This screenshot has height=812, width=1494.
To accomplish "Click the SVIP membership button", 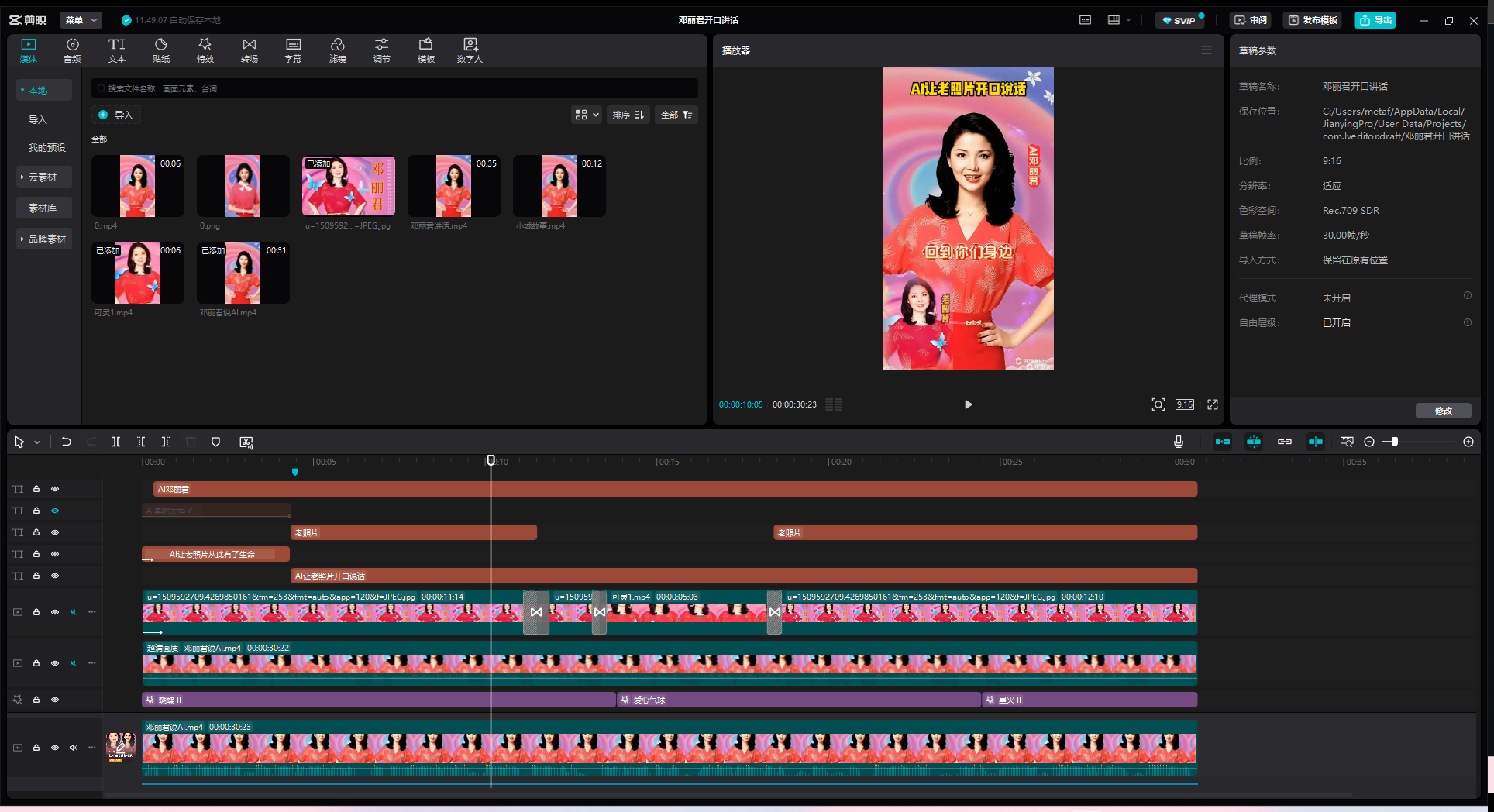I will point(1179,20).
